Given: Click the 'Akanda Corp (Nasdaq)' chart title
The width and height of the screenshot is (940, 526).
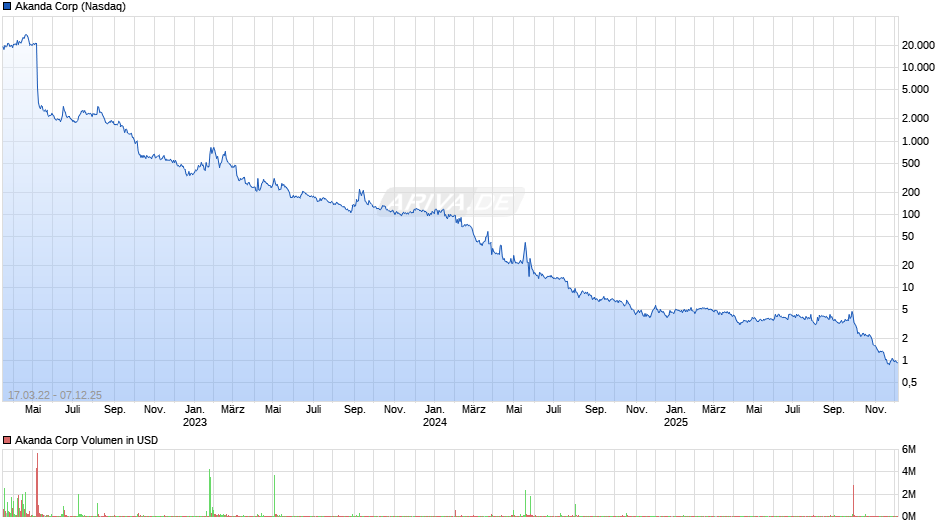Looking at the screenshot, I should 70,7.
